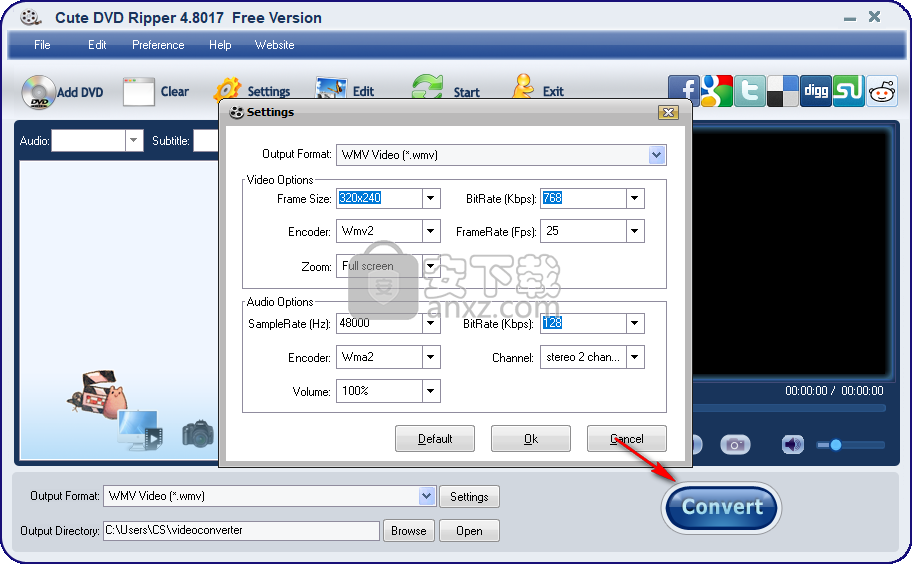Viewport: 912px width, 564px height.
Task: Click the Add DVD disc icon
Action: (38, 92)
